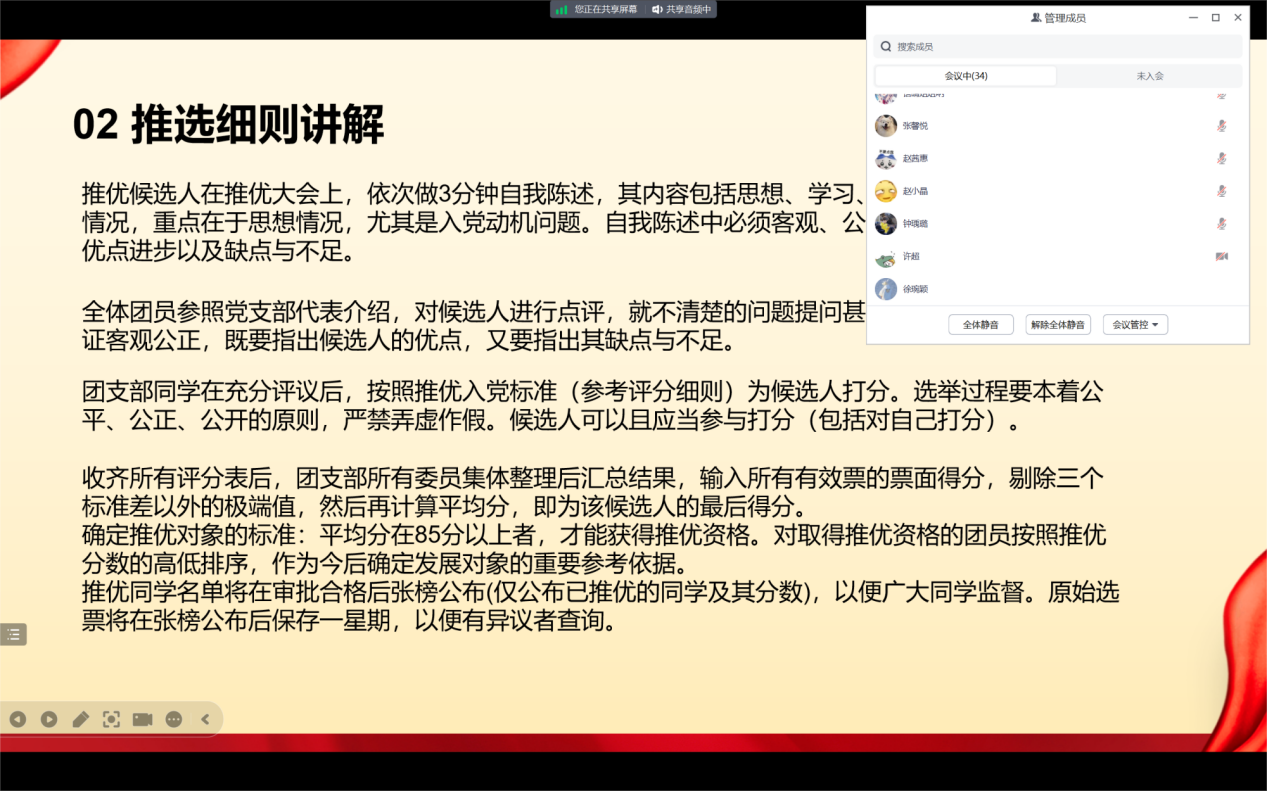Click the 解除全体静音 button
Viewport: 1267px width, 791px height.
pyautogui.click(x=1057, y=324)
